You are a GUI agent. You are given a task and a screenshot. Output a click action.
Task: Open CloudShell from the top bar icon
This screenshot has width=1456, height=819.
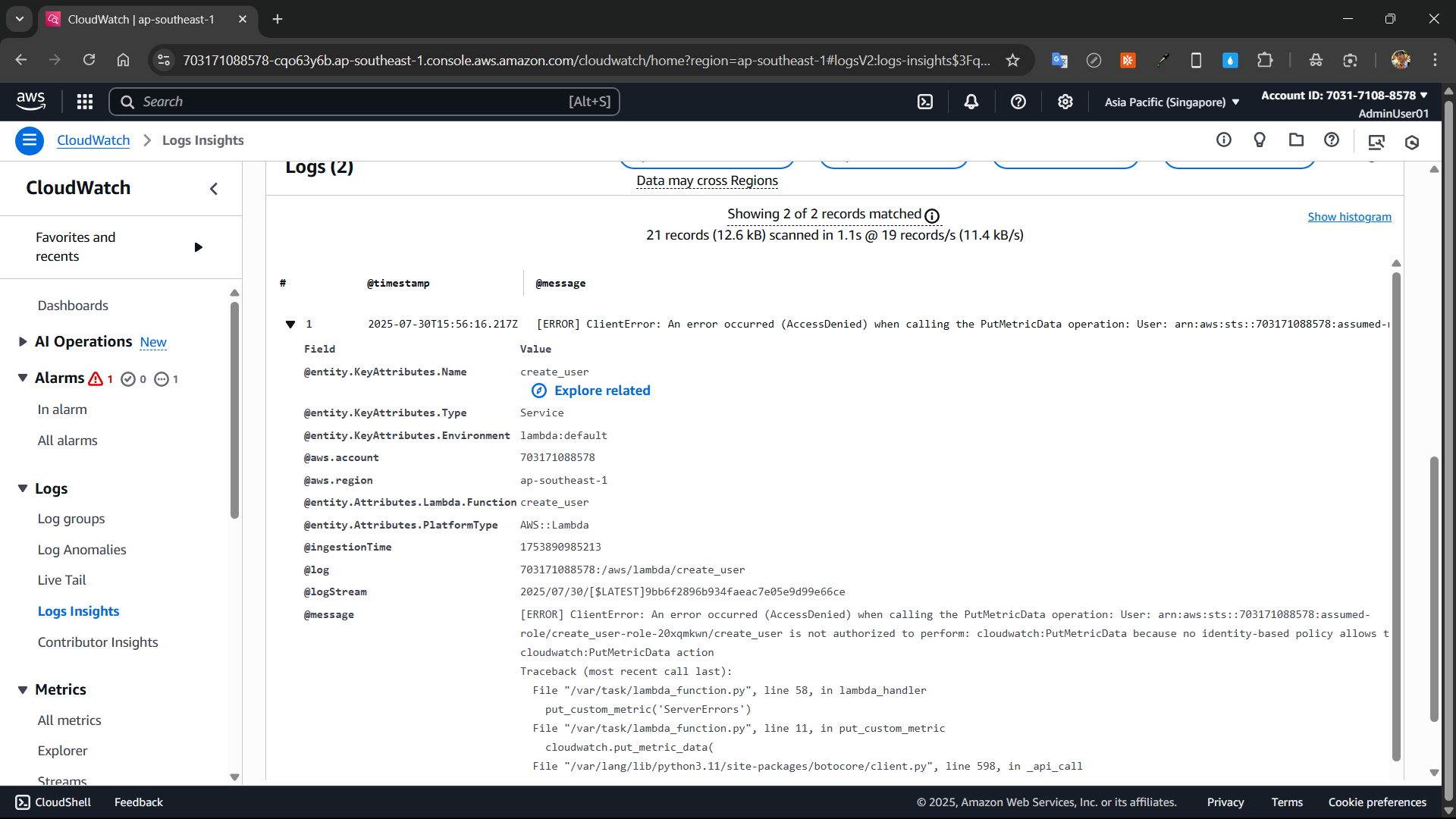[925, 102]
